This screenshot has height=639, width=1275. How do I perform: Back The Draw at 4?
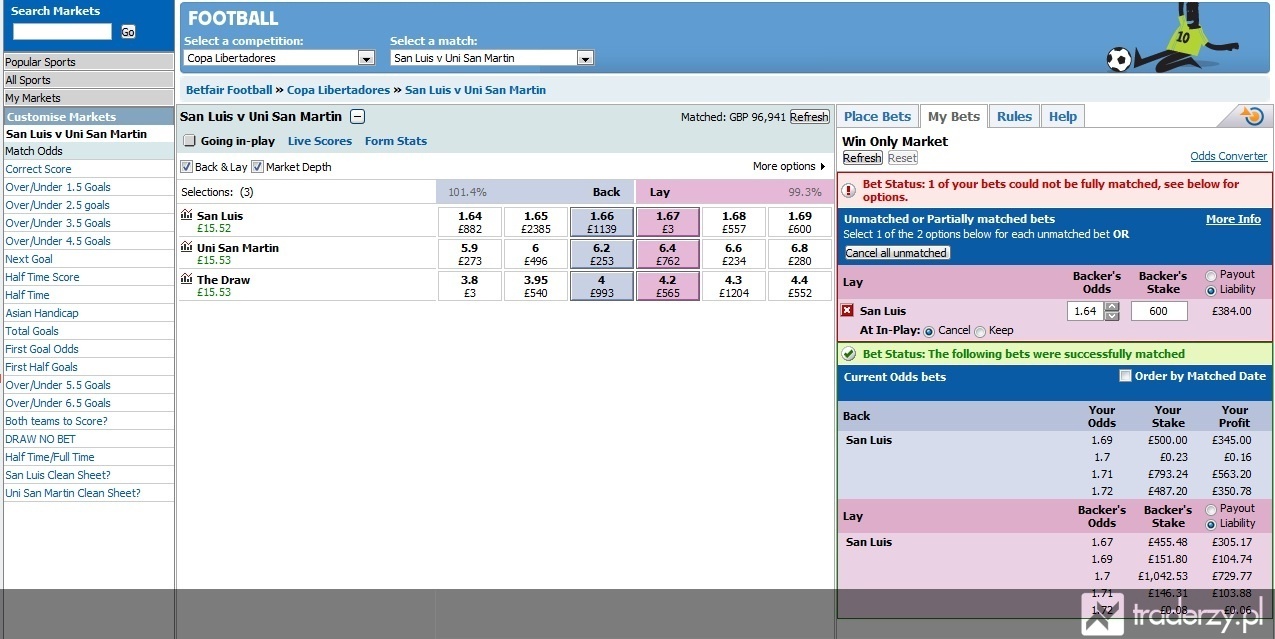point(602,285)
